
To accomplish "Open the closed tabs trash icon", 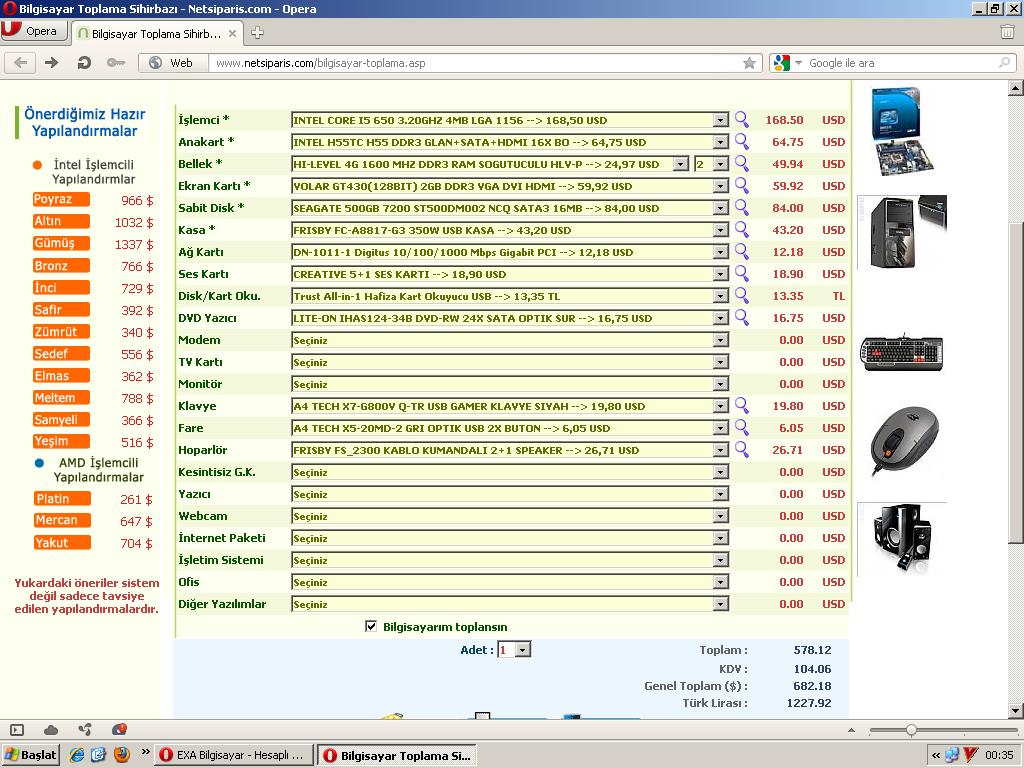I will click(1007, 32).
